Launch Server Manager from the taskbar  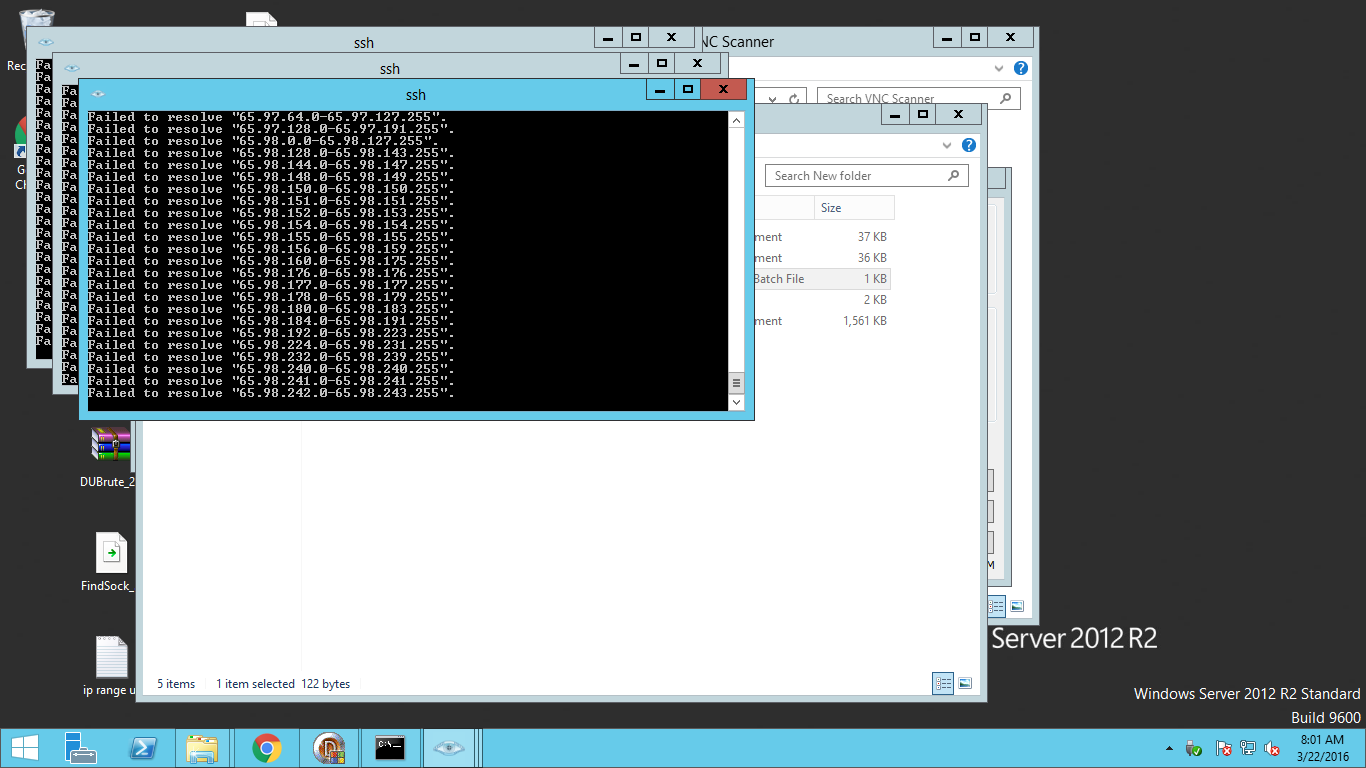click(x=80, y=747)
